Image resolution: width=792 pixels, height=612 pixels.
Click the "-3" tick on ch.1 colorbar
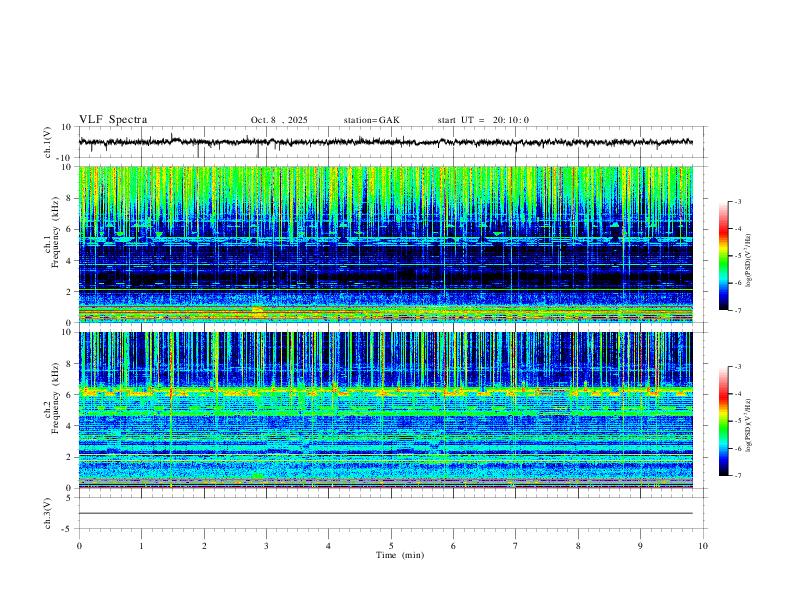tap(737, 201)
